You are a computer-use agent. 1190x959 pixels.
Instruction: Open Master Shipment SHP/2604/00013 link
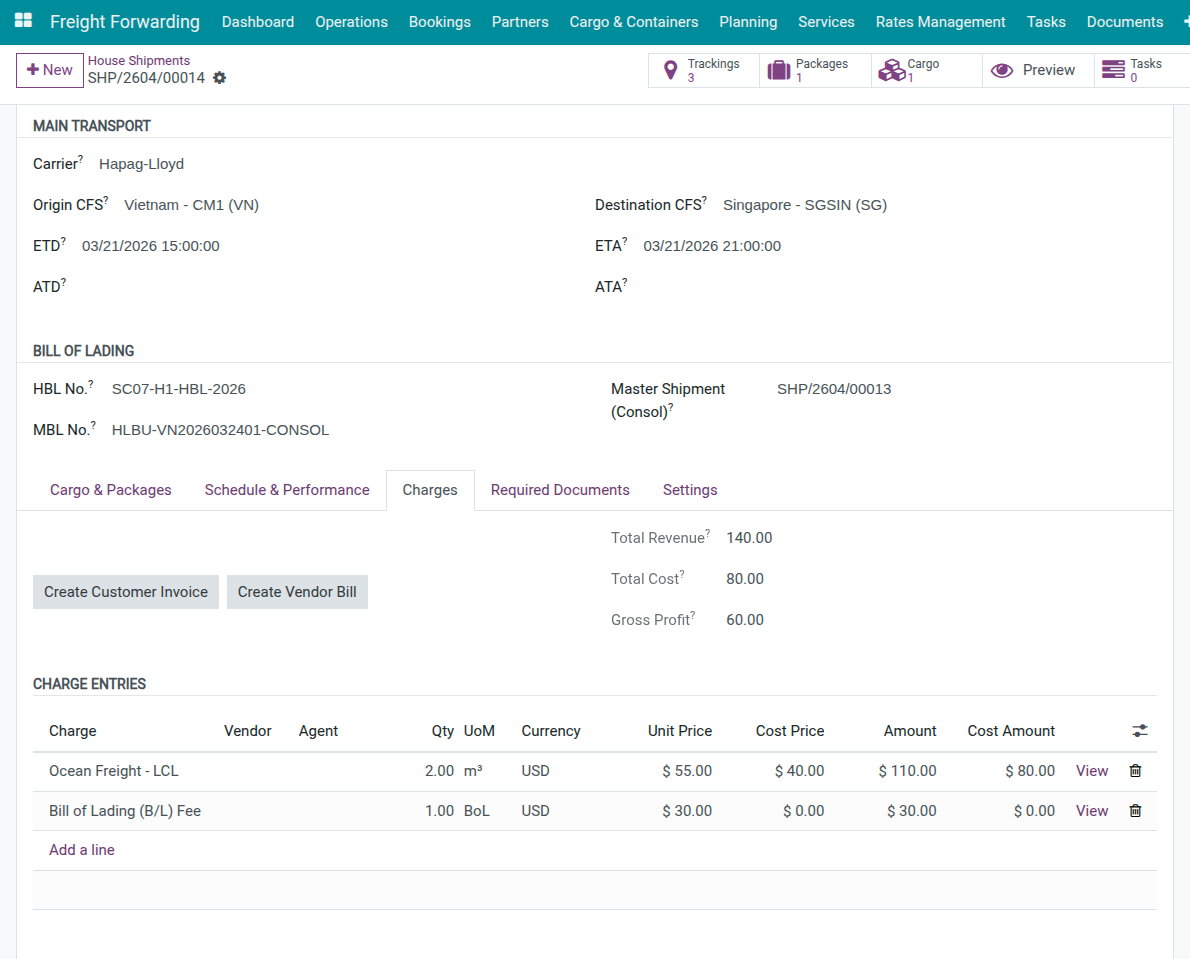(834, 389)
